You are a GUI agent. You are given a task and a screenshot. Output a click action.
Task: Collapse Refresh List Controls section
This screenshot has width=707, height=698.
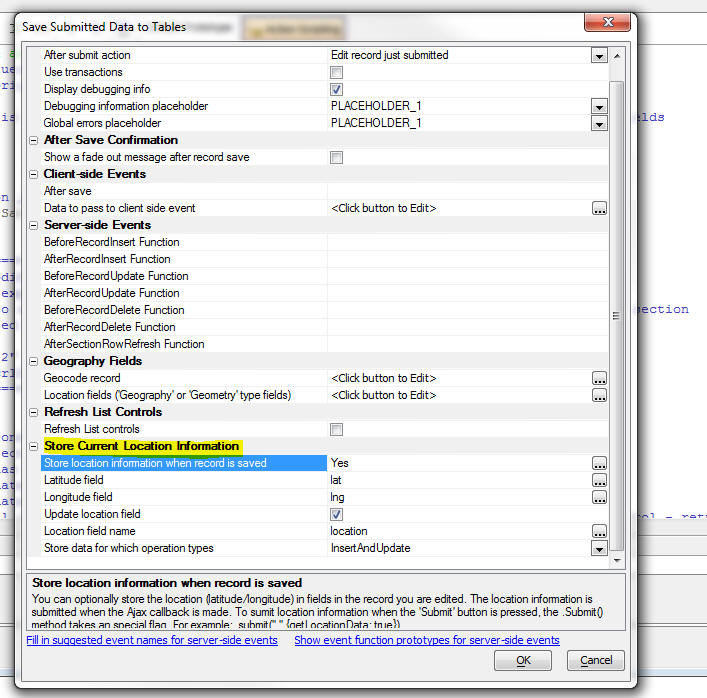click(33, 412)
